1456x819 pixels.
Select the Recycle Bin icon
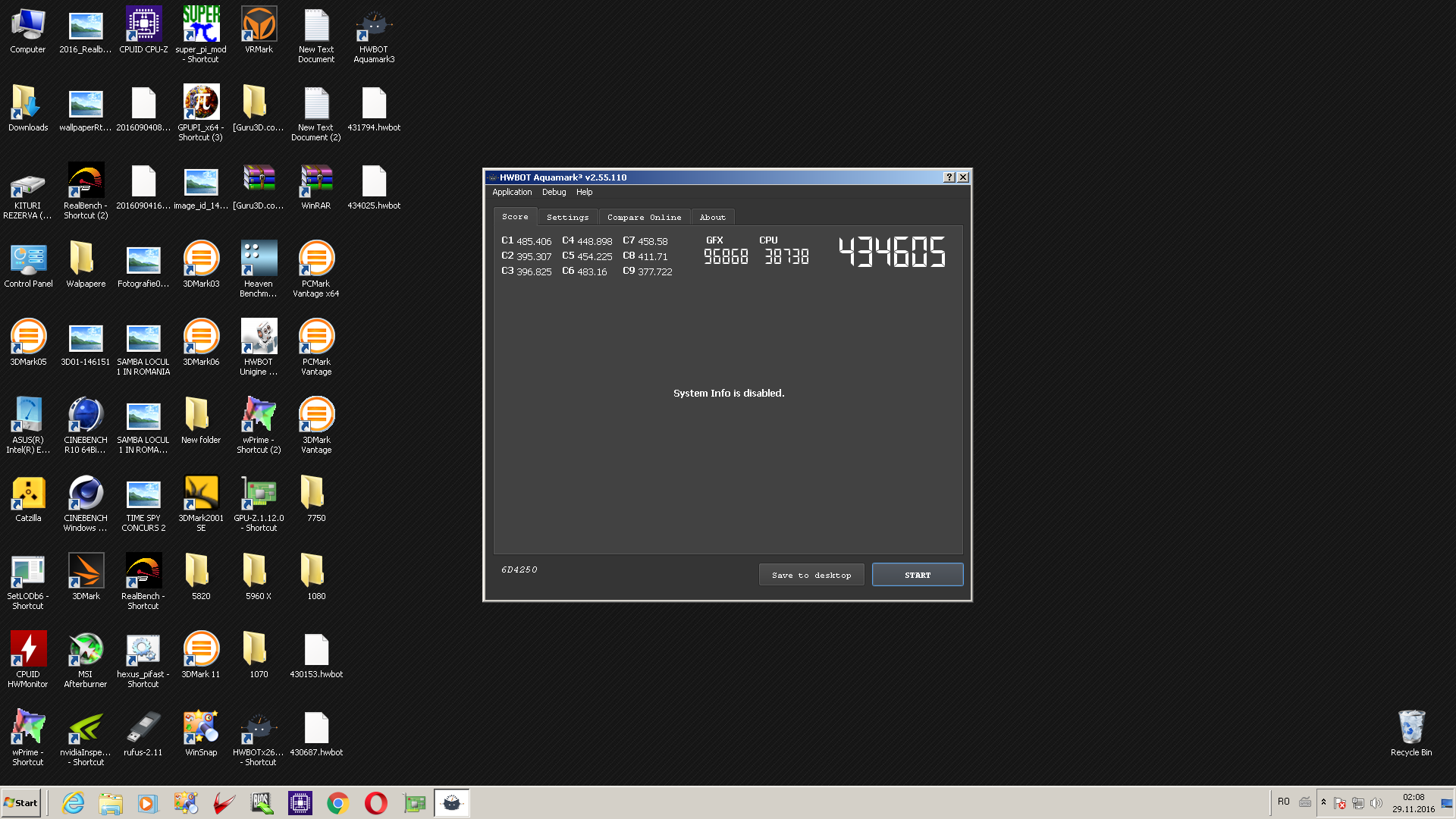coord(1411,733)
